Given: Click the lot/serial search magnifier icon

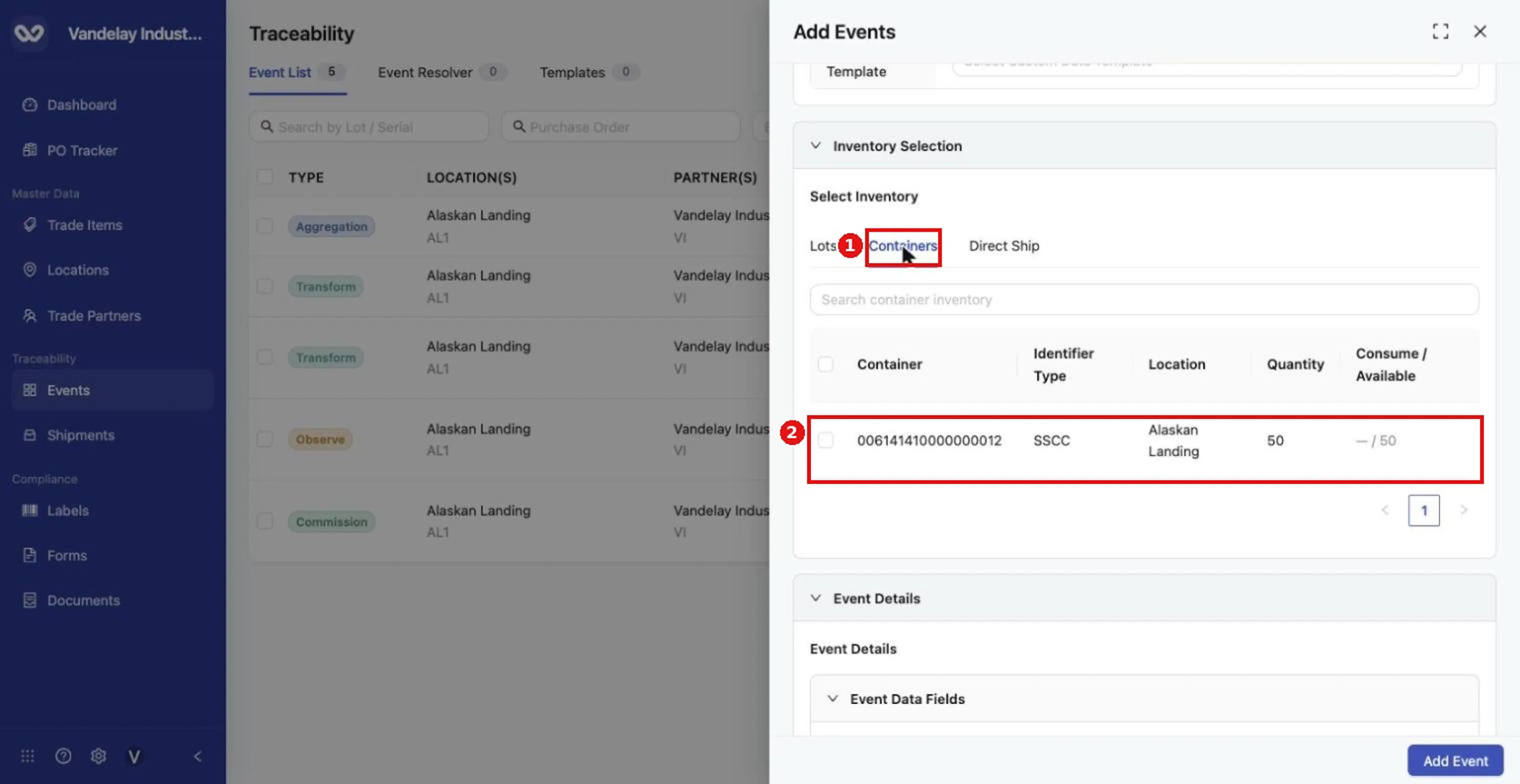Looking at the screenshot, I should click(x=267, y=126).
